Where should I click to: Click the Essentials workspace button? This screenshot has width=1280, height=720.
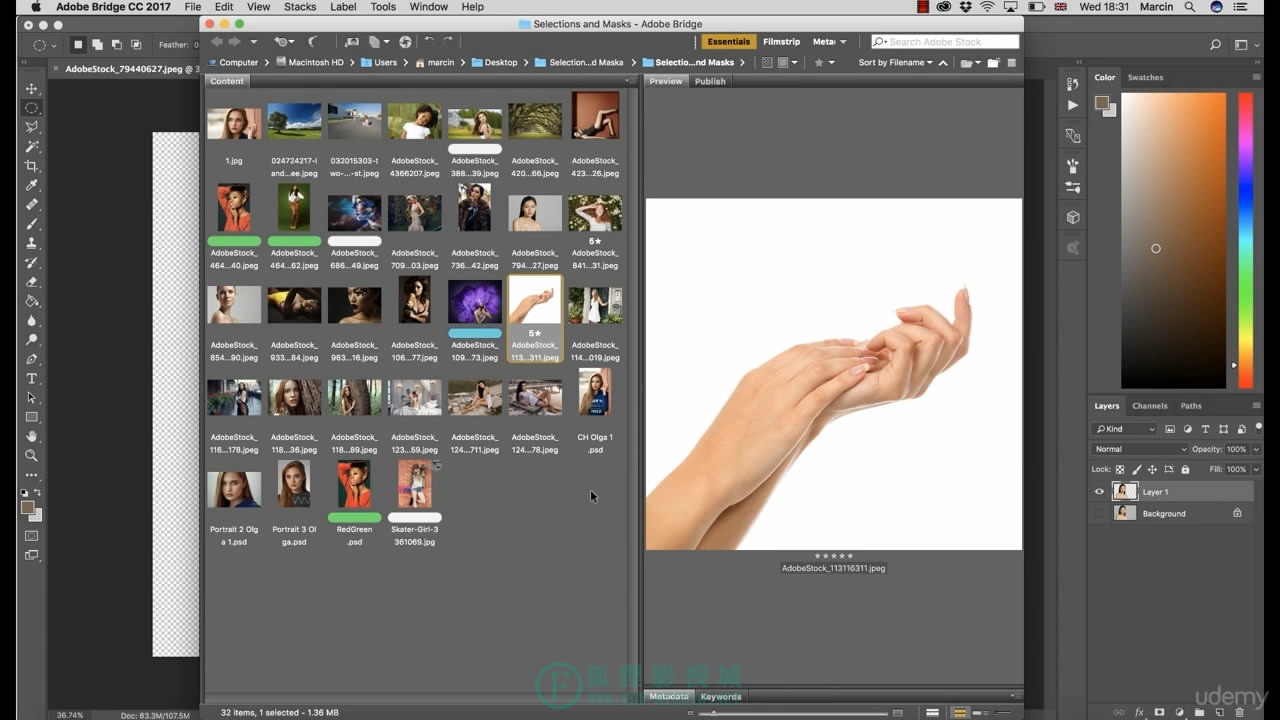click(728, 42)
